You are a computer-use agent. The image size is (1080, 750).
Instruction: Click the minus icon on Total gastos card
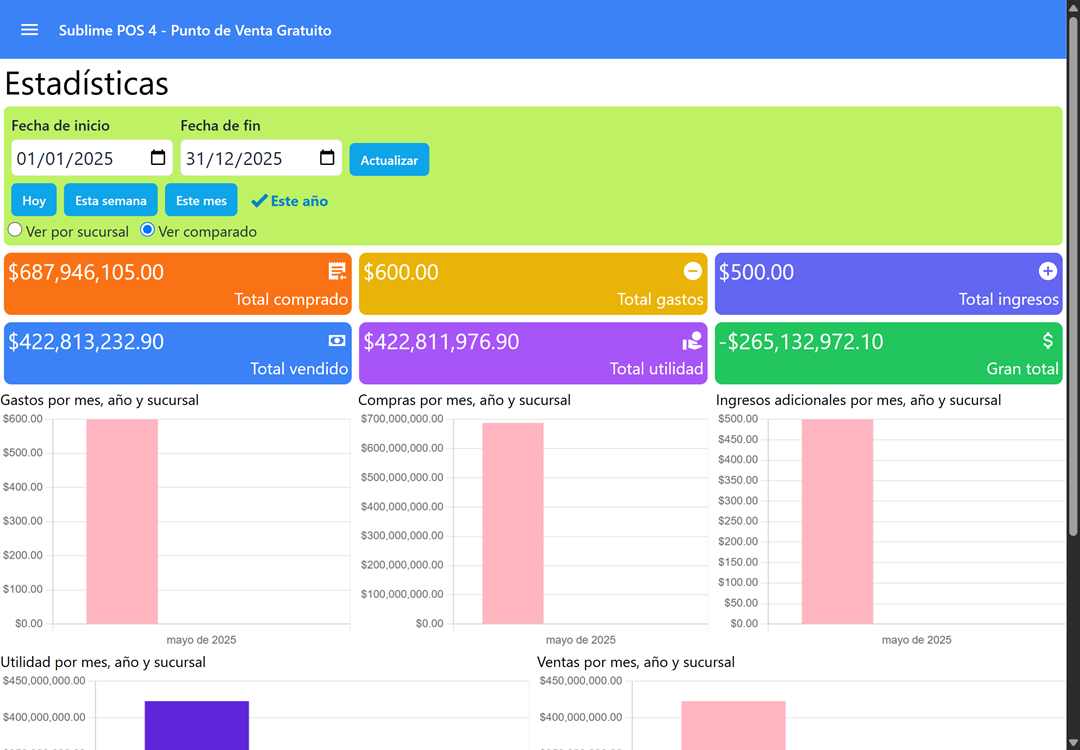point(692,271)
